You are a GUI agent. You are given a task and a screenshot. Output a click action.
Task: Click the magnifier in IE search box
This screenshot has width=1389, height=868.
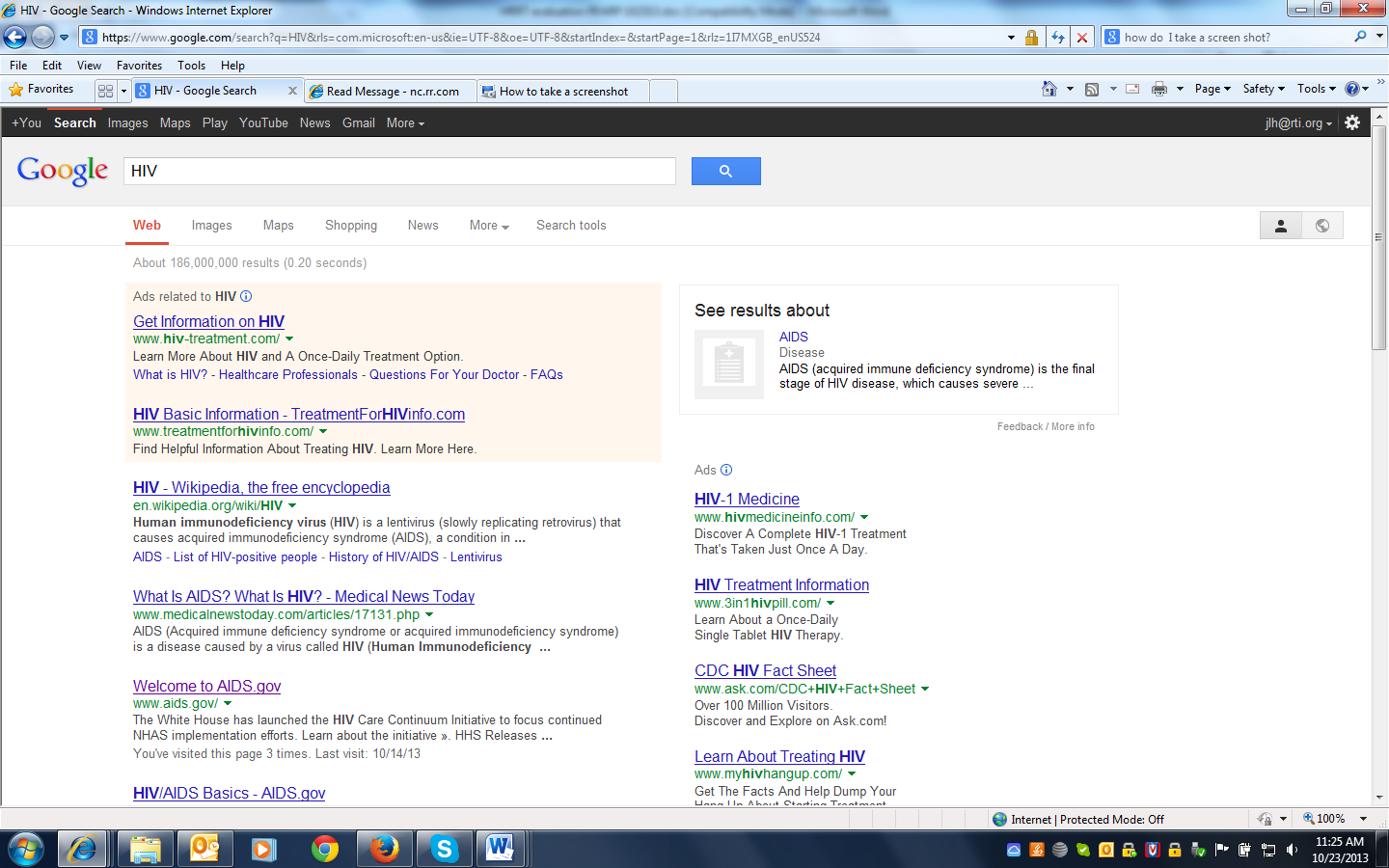(1360, 37)
